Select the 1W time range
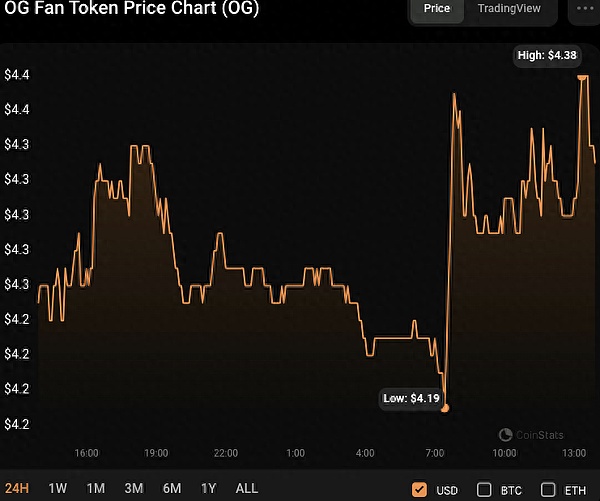The image size is (600, 501). [58, 489]
